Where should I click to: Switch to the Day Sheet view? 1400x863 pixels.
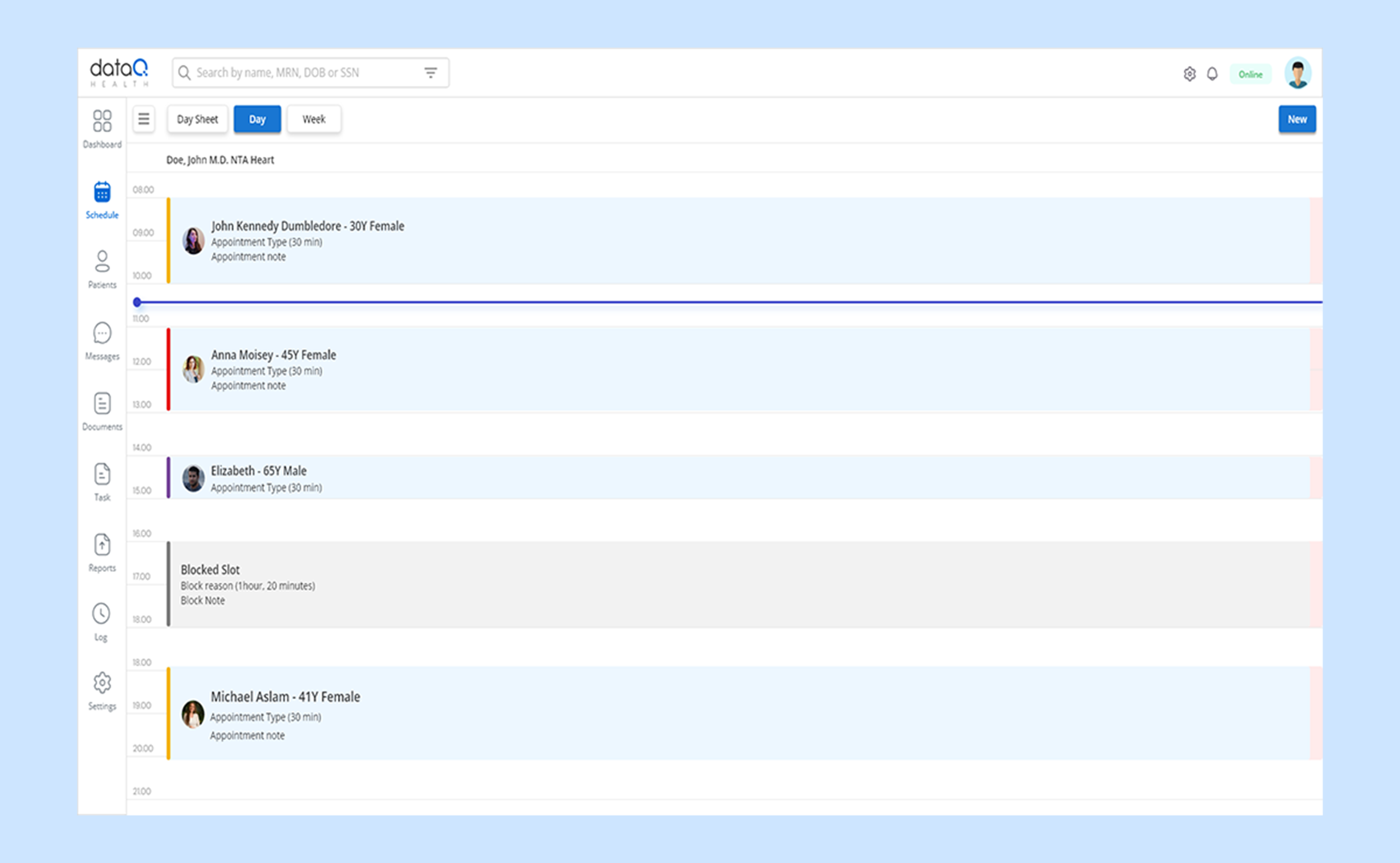pyautogui.click(x=197, y=119)
